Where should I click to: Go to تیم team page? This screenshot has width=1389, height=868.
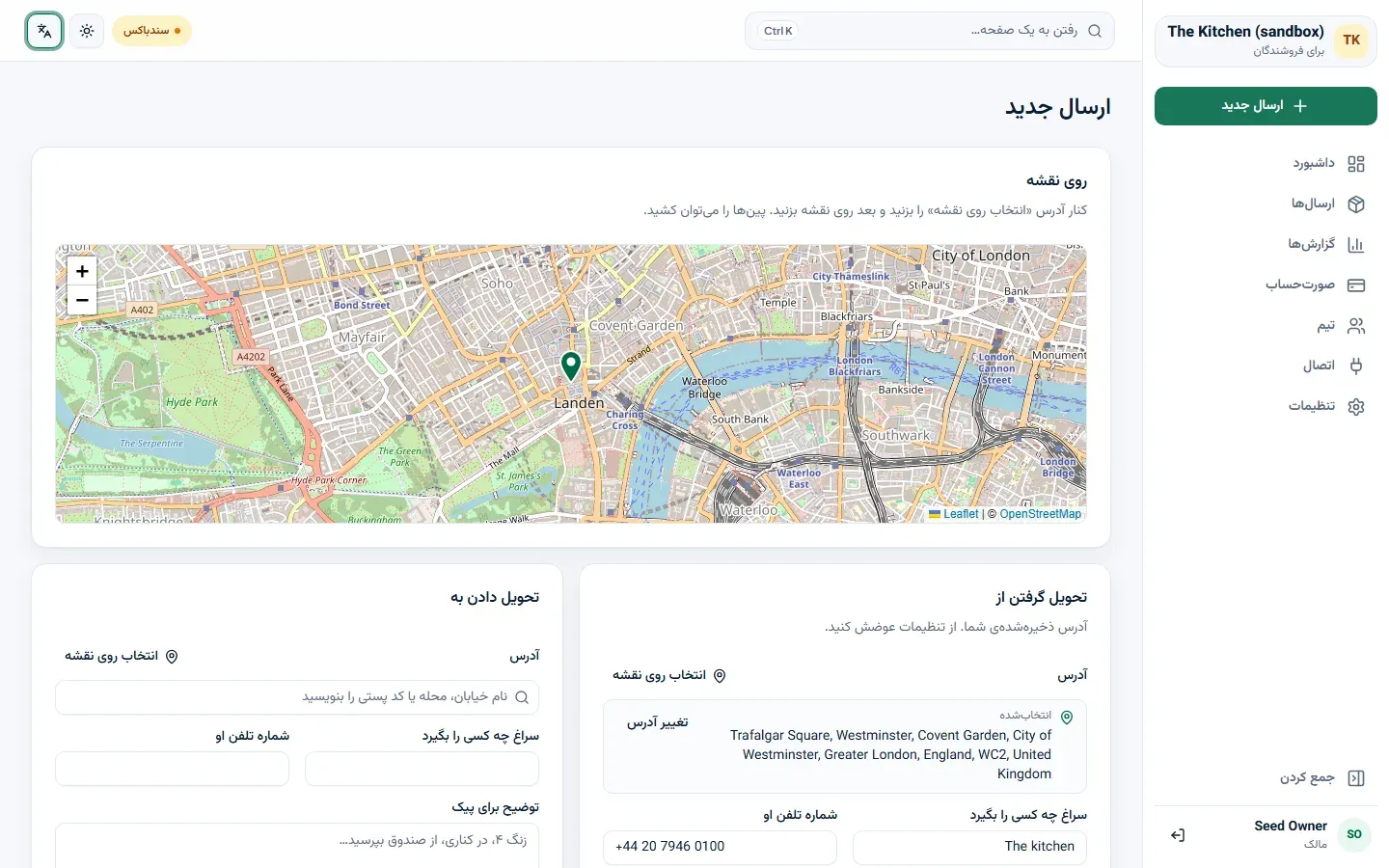point(1266,326)
